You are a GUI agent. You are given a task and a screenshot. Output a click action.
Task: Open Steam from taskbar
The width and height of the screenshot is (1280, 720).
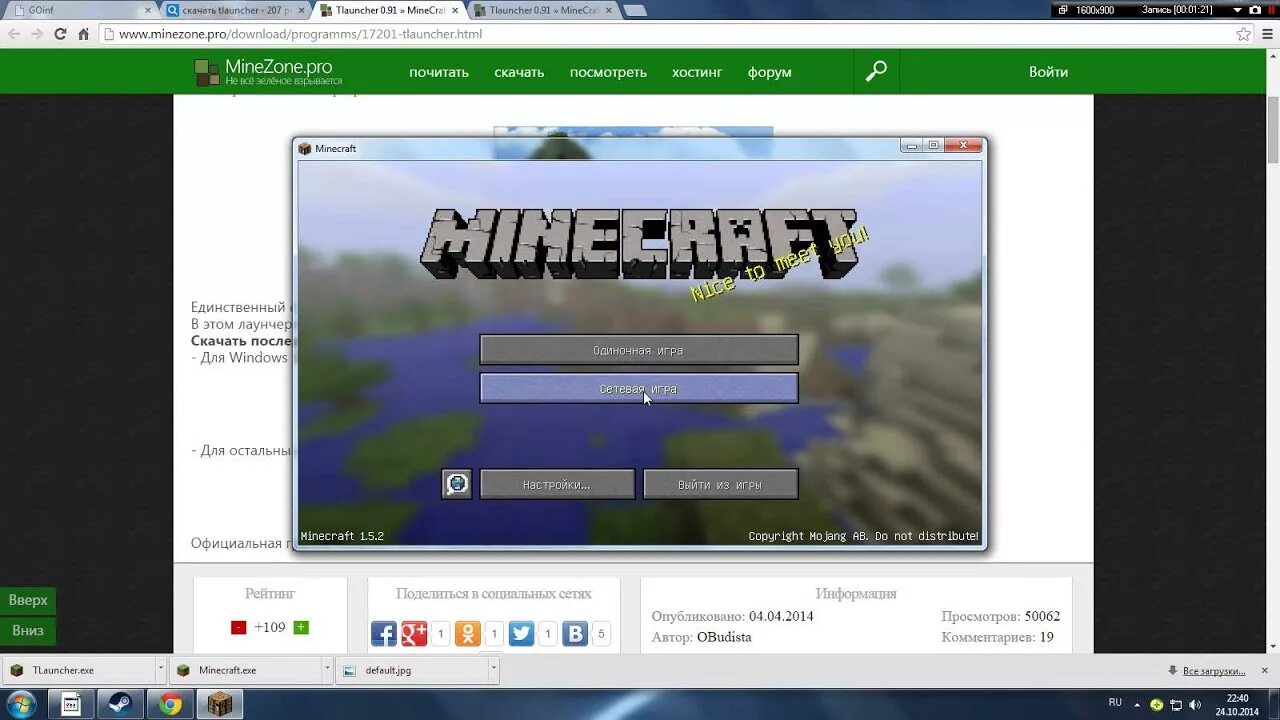120,704
